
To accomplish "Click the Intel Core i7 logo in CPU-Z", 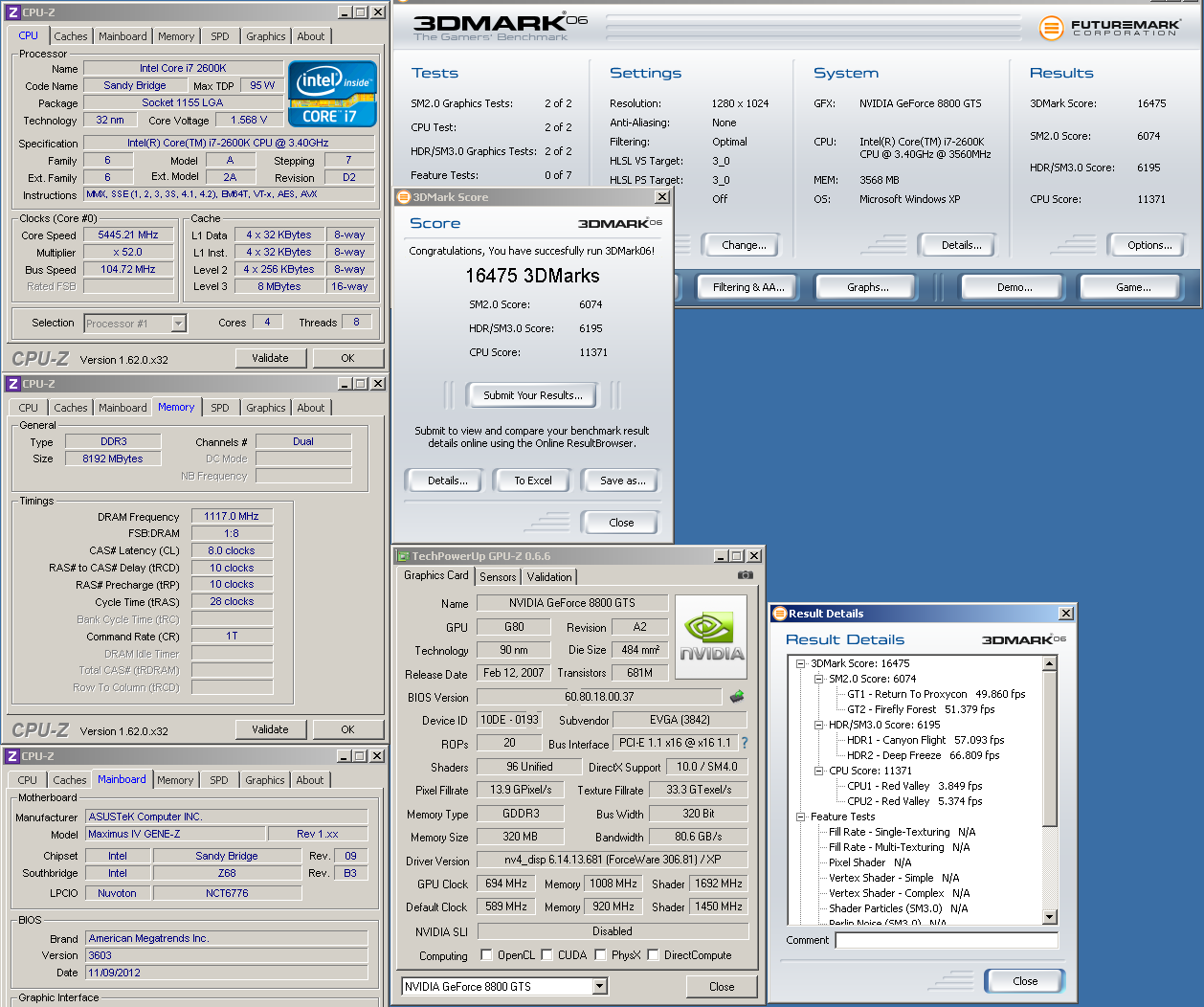I will [332, 94].
